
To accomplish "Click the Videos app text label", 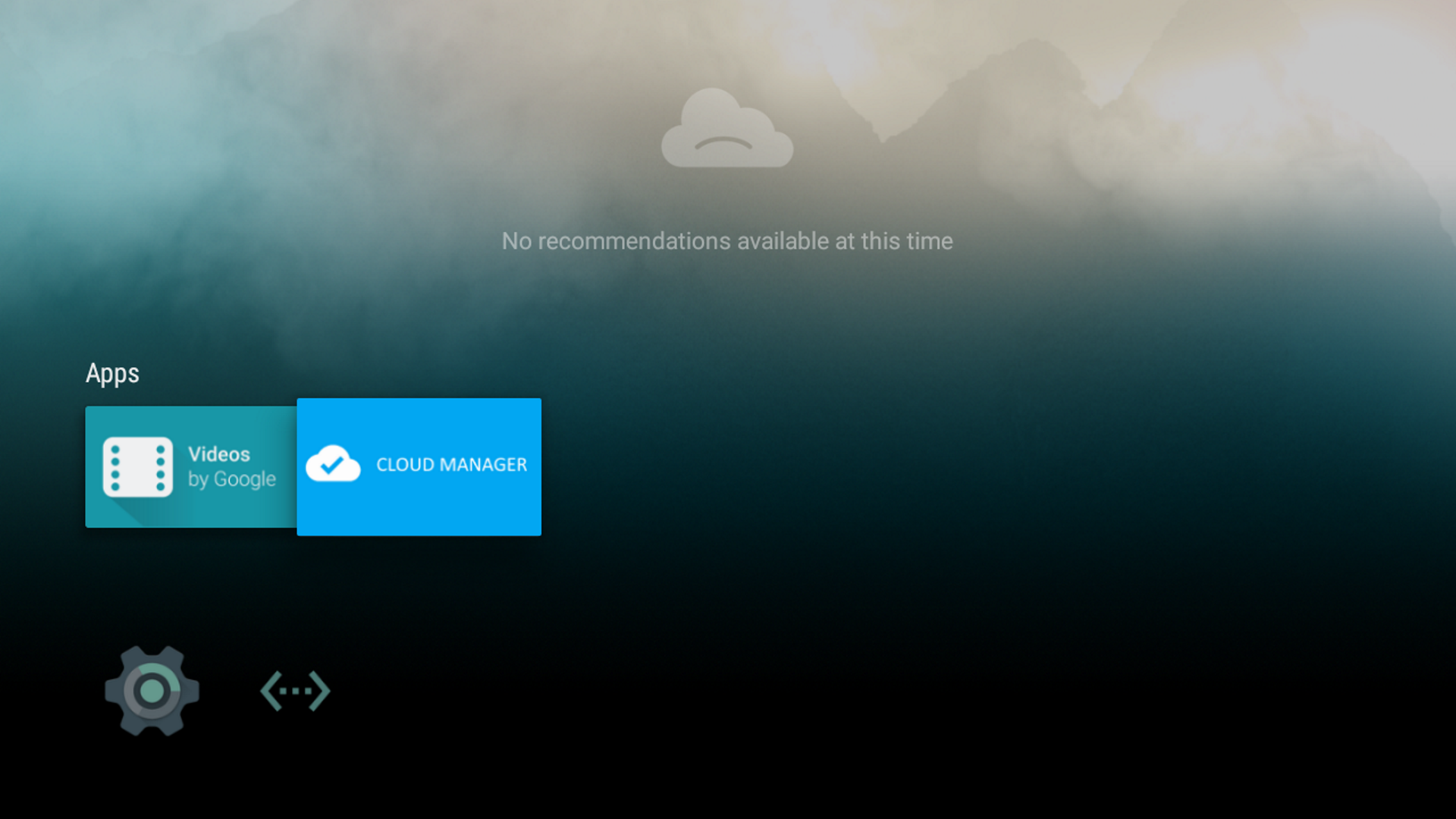I will click(x=219, y=454).
